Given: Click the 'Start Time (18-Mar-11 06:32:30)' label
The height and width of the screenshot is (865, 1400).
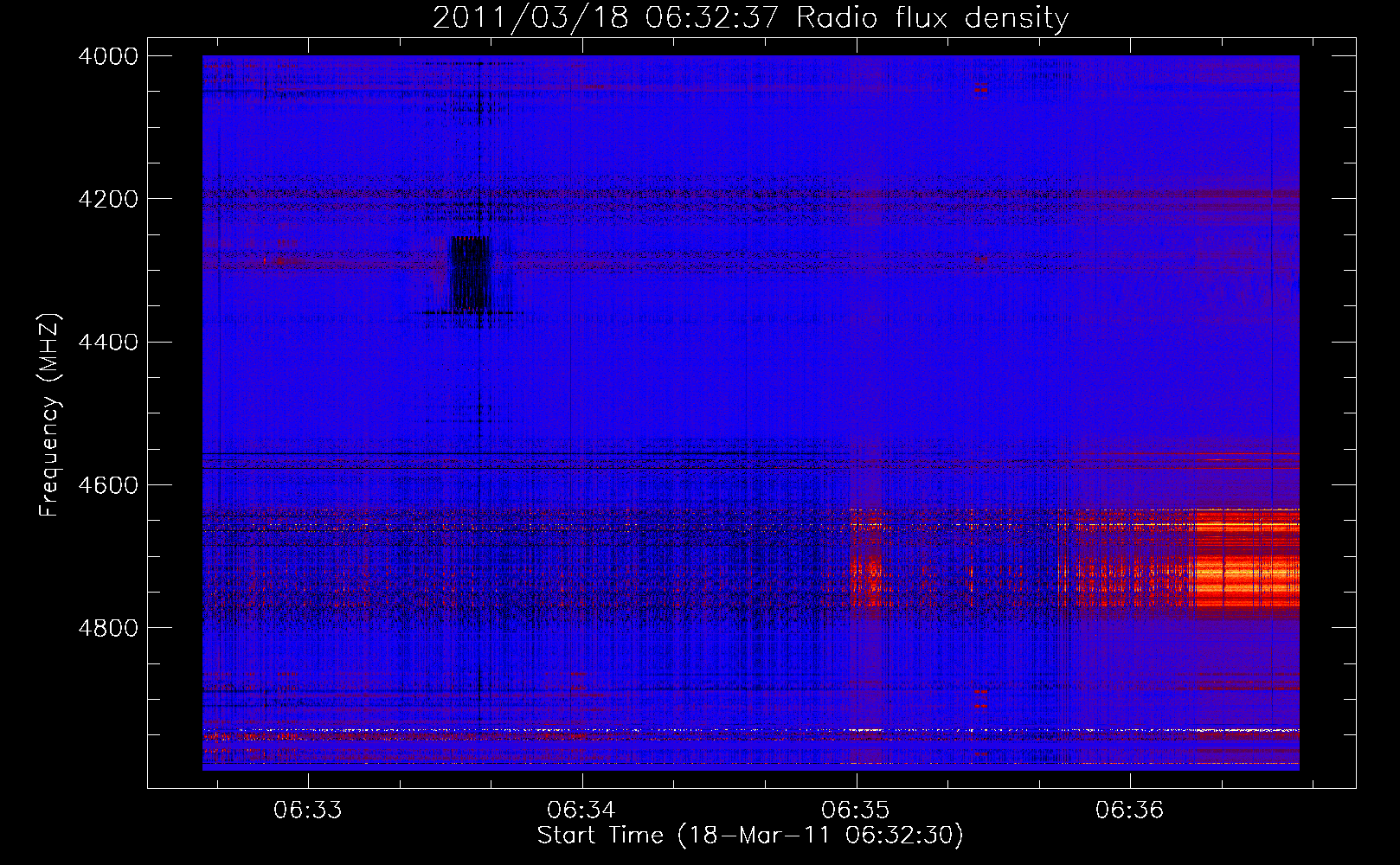Looking at the screenshot, I should tap(750, 836).
